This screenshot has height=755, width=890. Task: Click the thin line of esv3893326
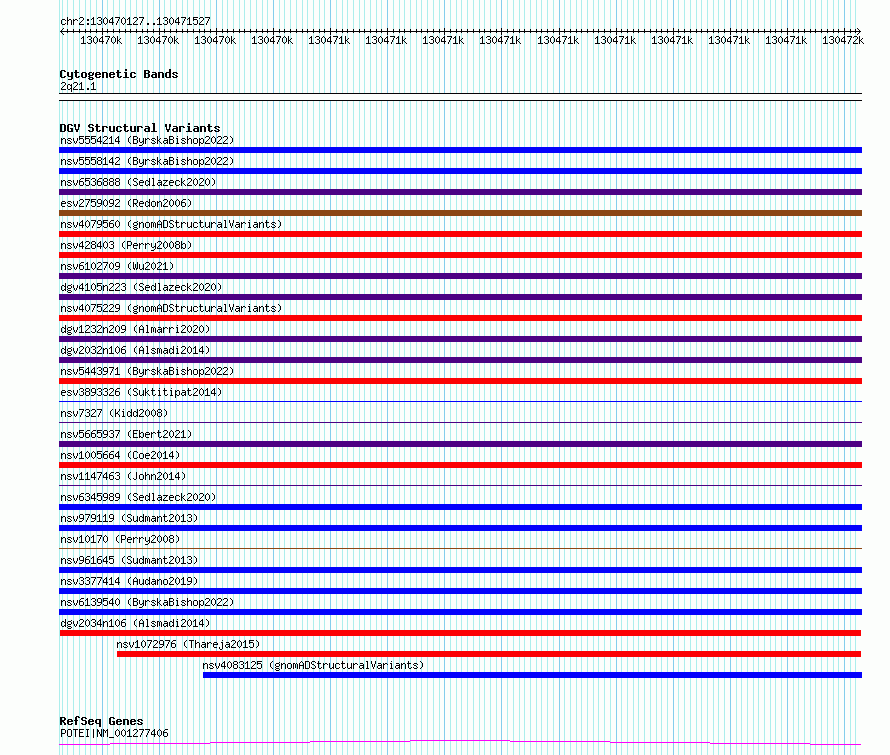460,402
